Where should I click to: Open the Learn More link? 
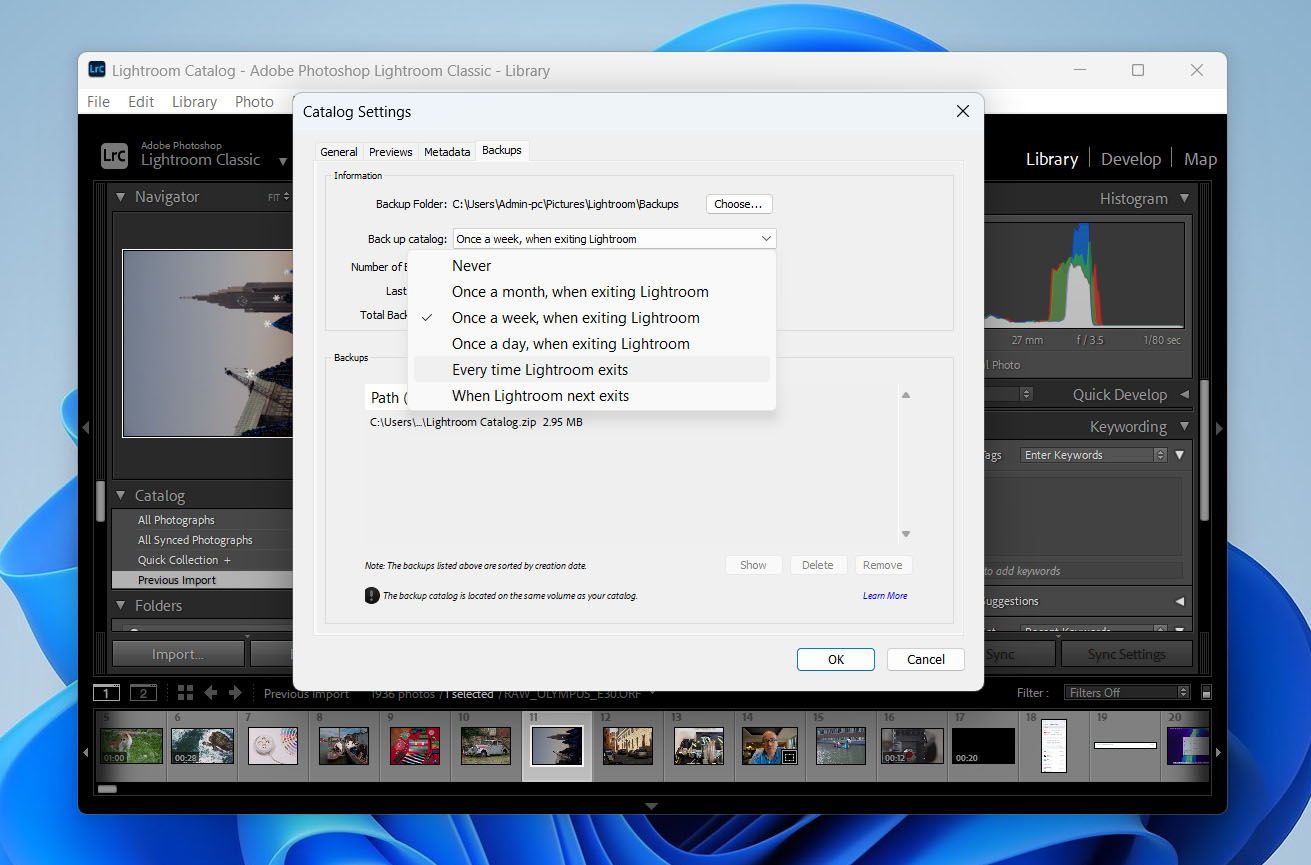[885, 596]
